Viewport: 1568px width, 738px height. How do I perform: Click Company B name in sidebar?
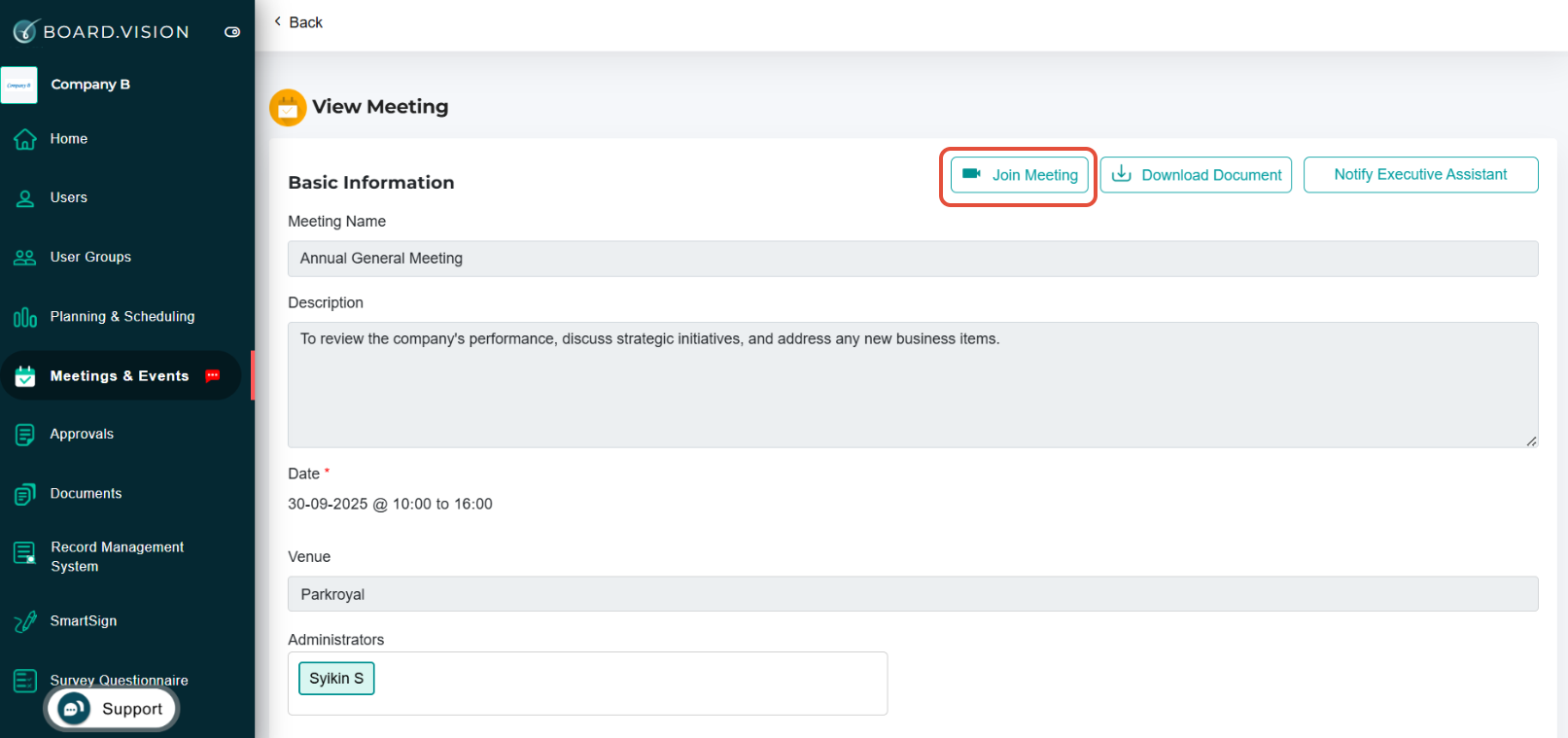tap(90, 85)
